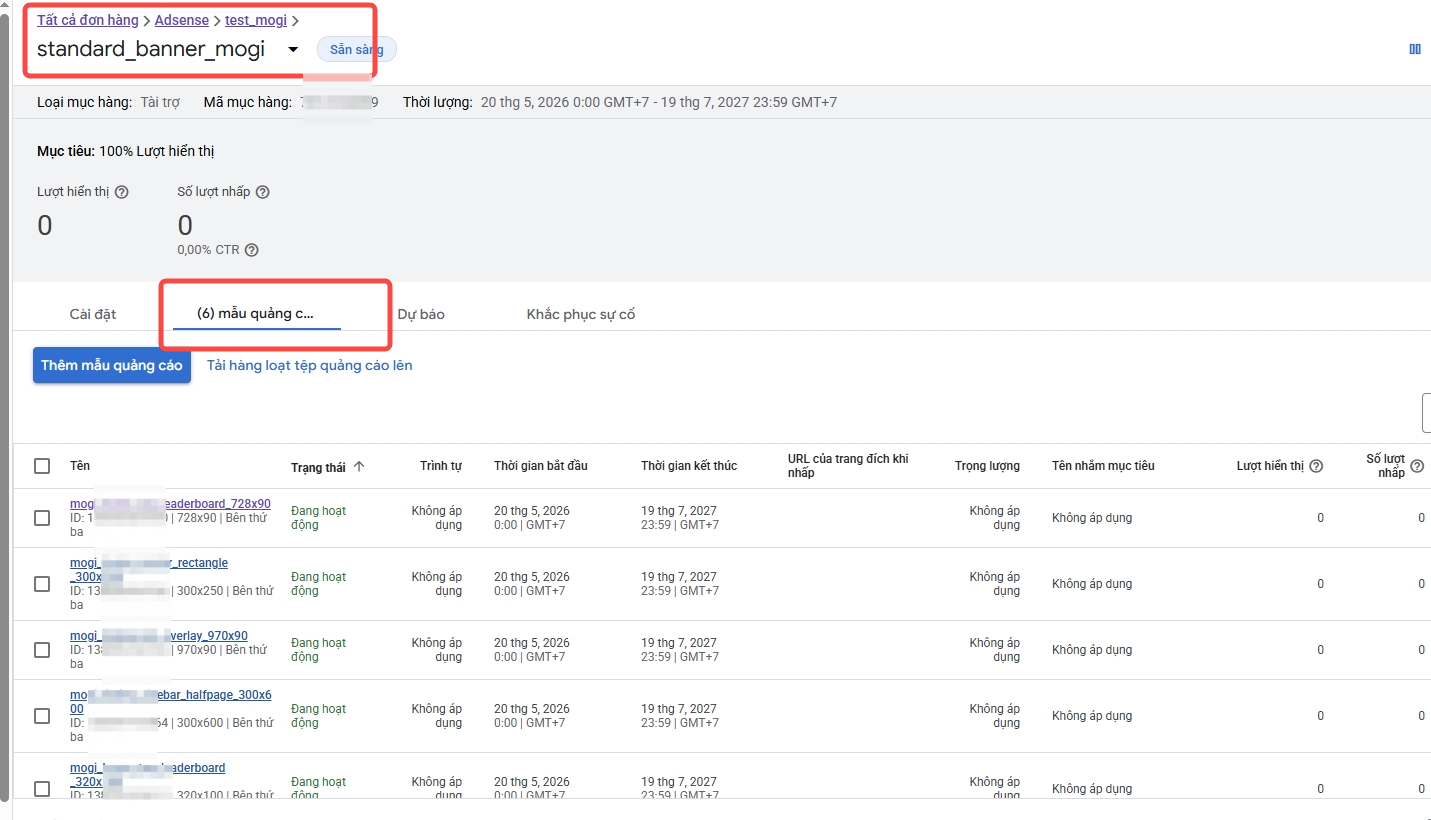This screenshot has width=1431, height=820.
Task: Open the halfpage_300x600 creative link
Action: point(171,701)
